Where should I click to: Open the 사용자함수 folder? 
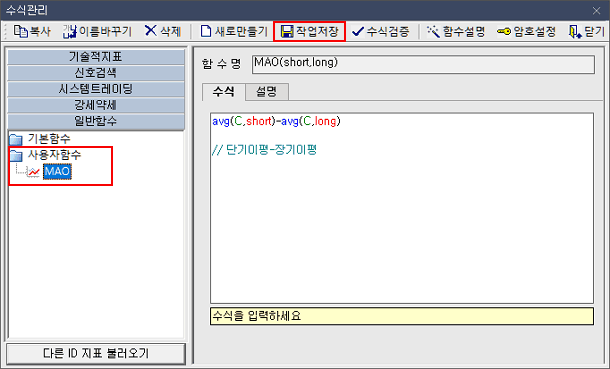coord(46,155)
